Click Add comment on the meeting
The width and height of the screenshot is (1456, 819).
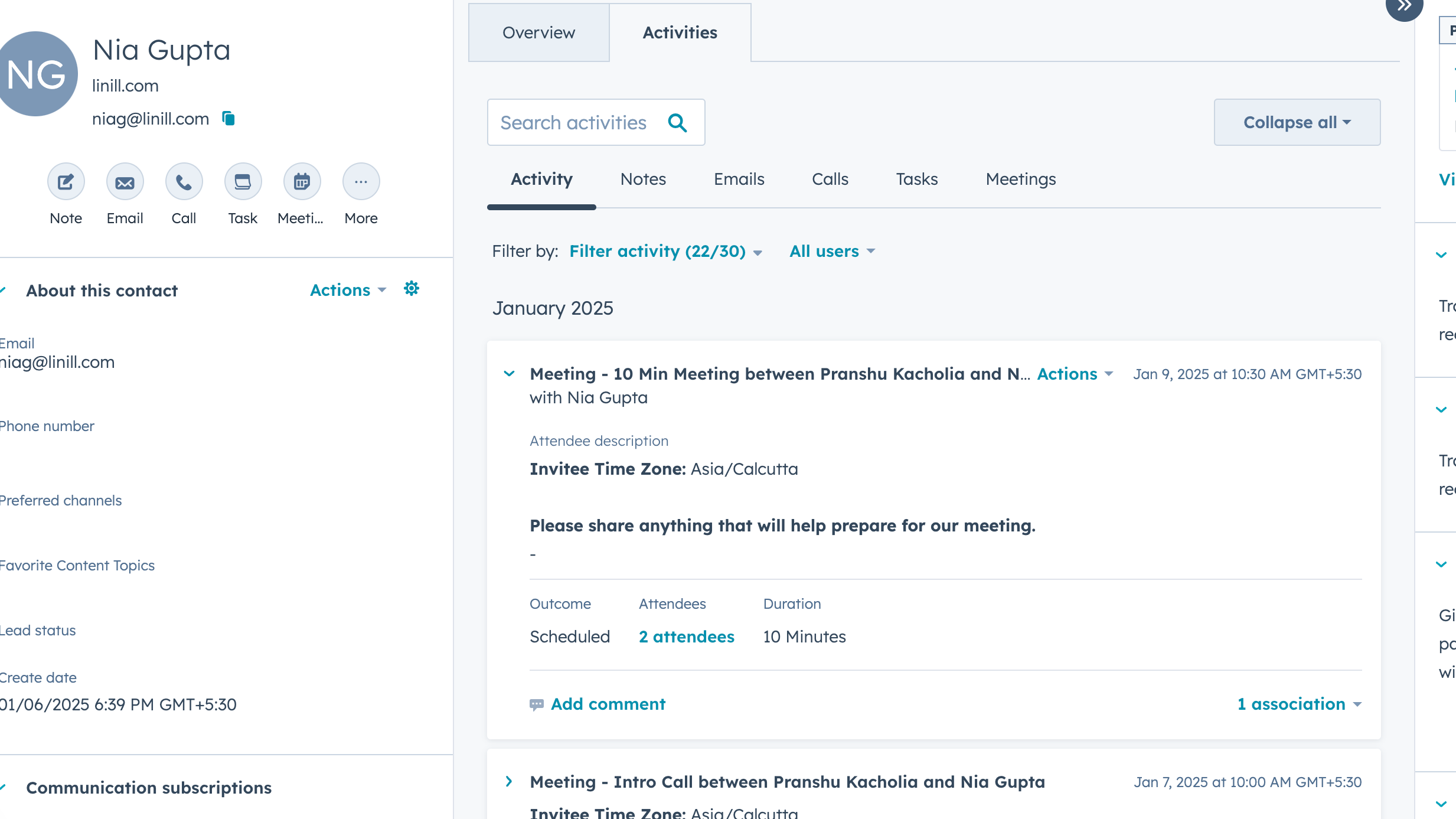pos(608,704)
